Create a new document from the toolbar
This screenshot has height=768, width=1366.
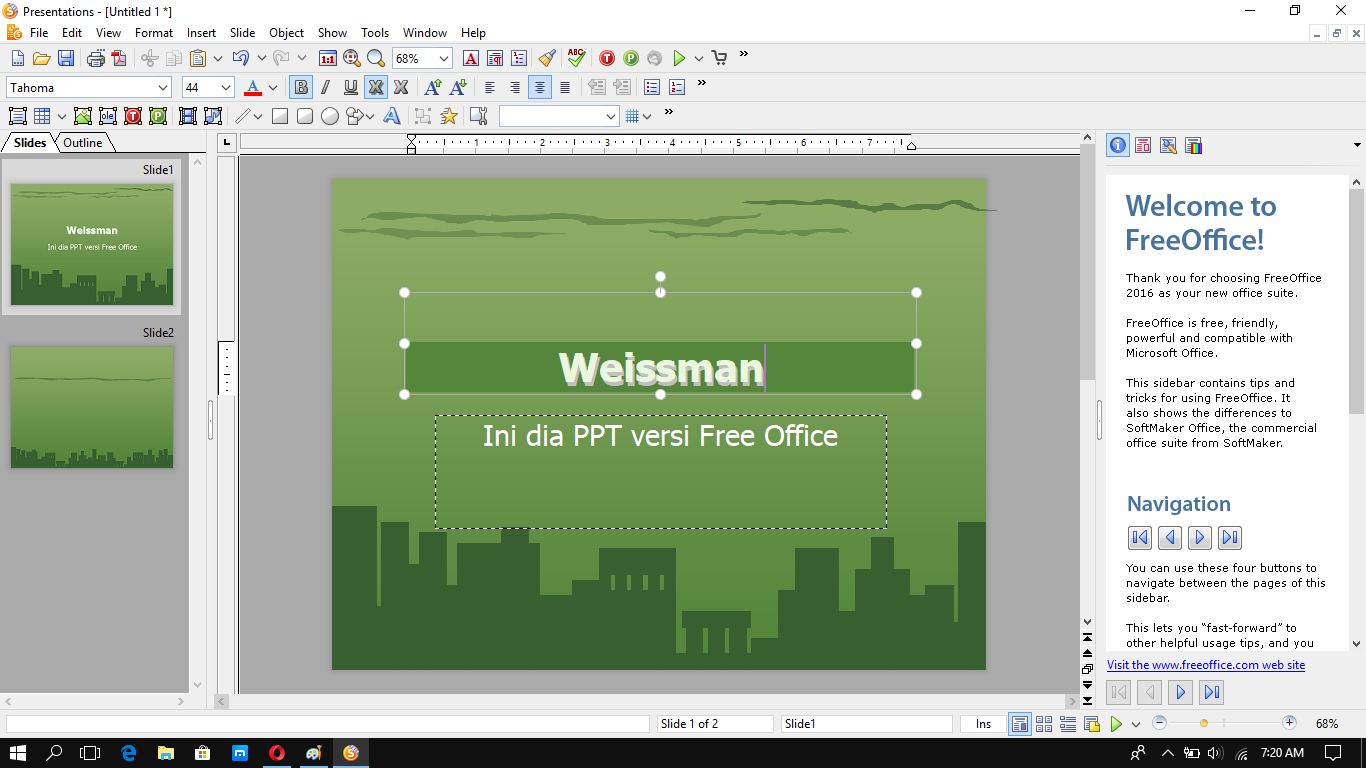(17, 58)
